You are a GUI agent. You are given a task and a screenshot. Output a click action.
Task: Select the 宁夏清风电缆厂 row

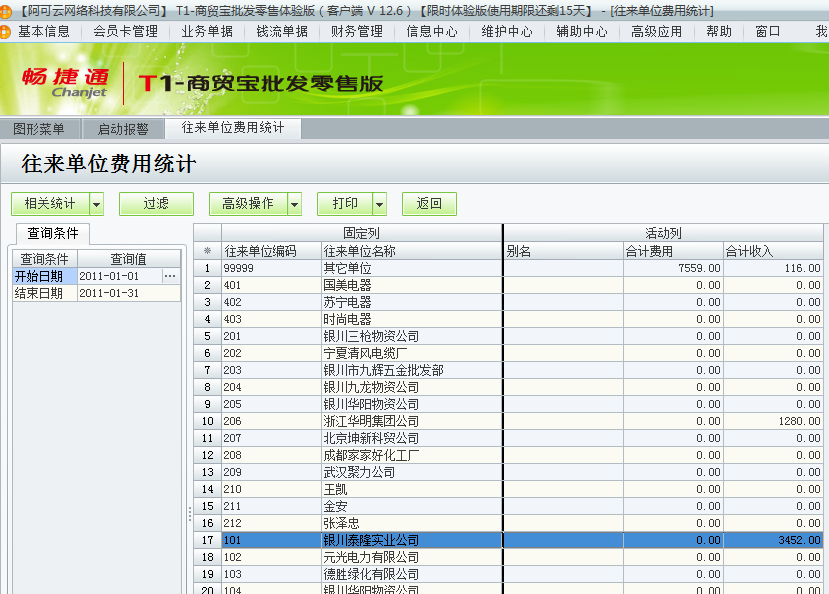pos(509,353)
